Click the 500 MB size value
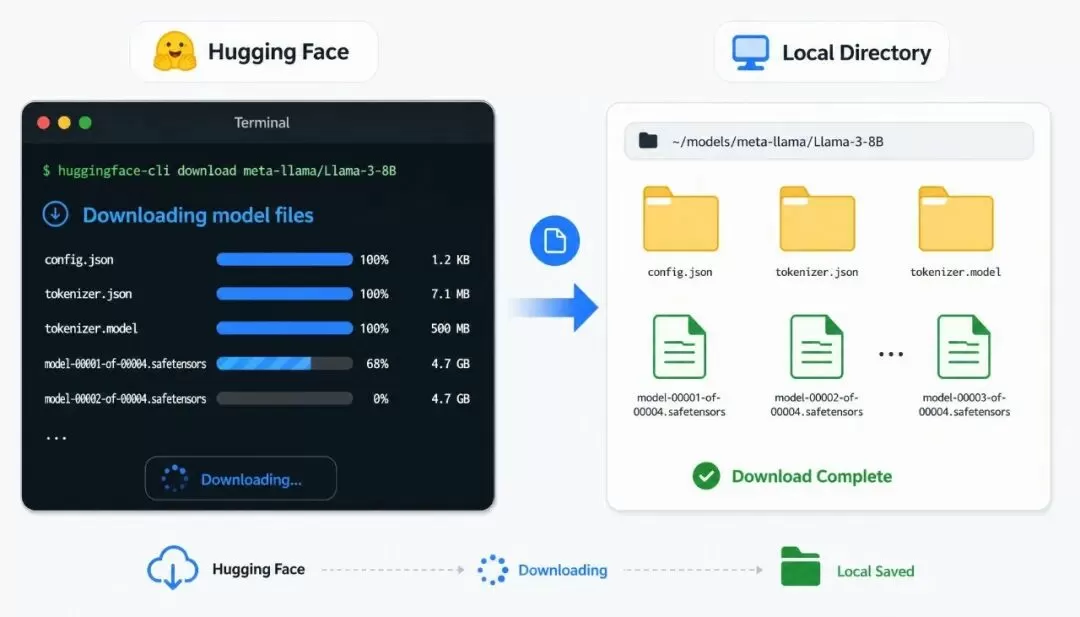Viewport: 1080px width, 617px height. [x=450, y=328]
